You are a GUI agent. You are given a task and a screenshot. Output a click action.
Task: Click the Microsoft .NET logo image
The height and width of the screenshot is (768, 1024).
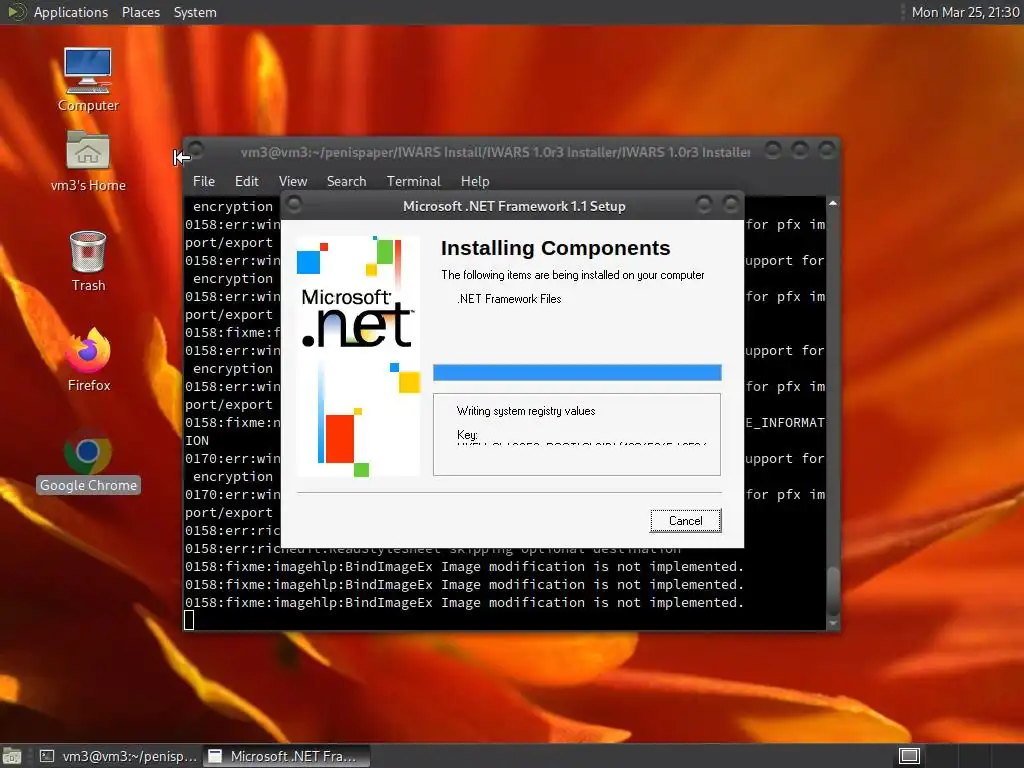[x=358, y=357]
